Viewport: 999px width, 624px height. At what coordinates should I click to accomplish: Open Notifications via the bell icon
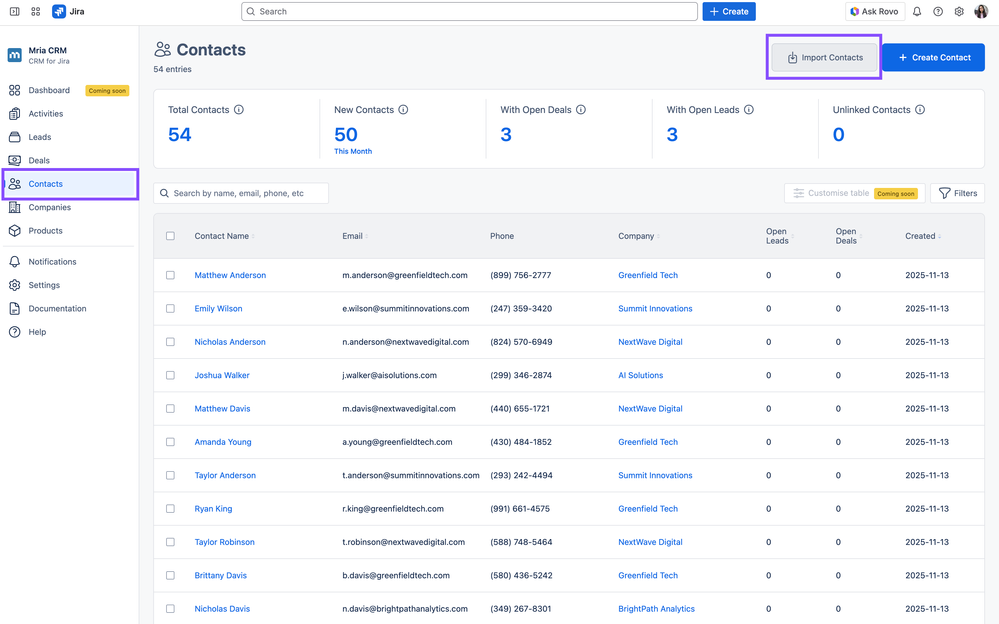pyautogui.click(x=16, y=261)
